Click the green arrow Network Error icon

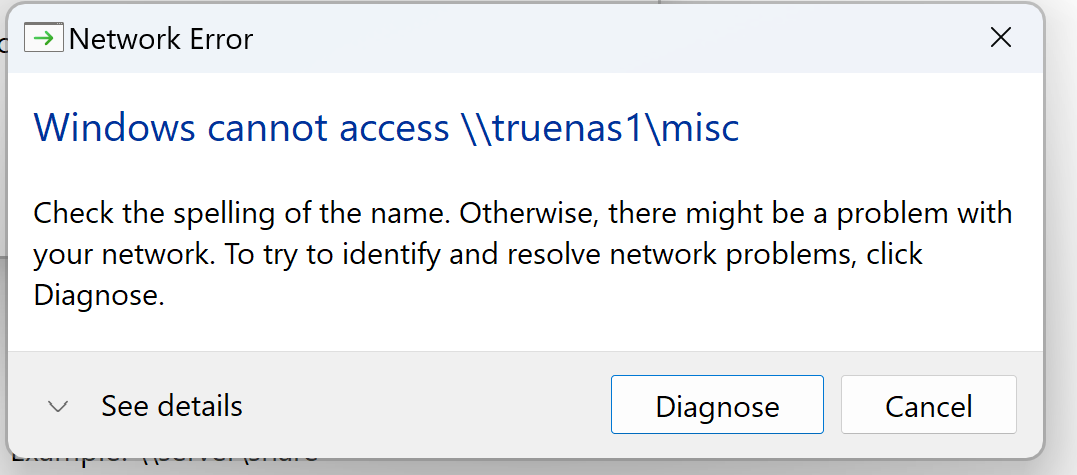(x=43, y=39)
